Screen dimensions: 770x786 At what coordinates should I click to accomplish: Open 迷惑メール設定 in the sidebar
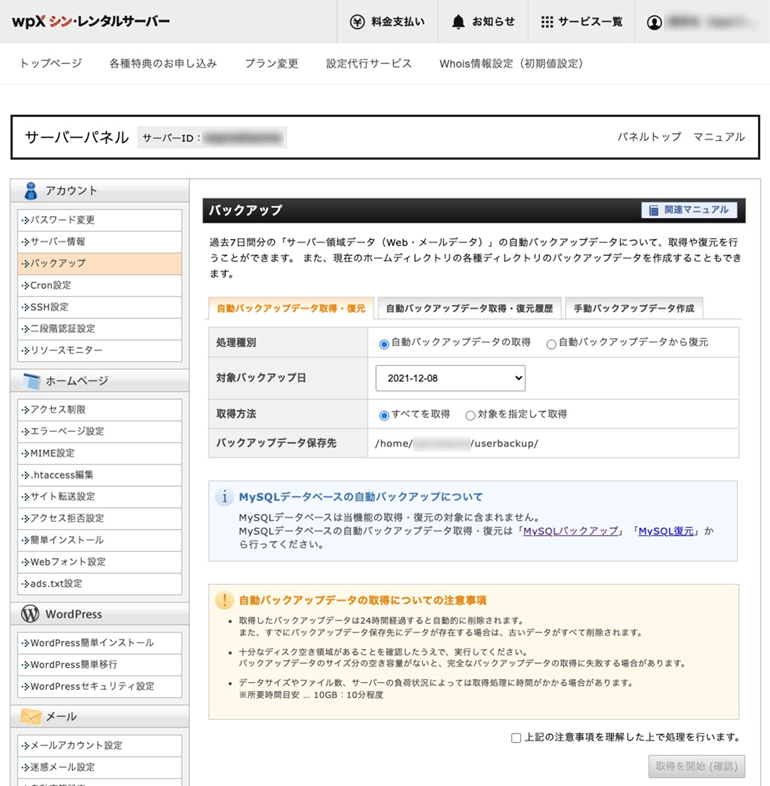[x=99, y=767]
